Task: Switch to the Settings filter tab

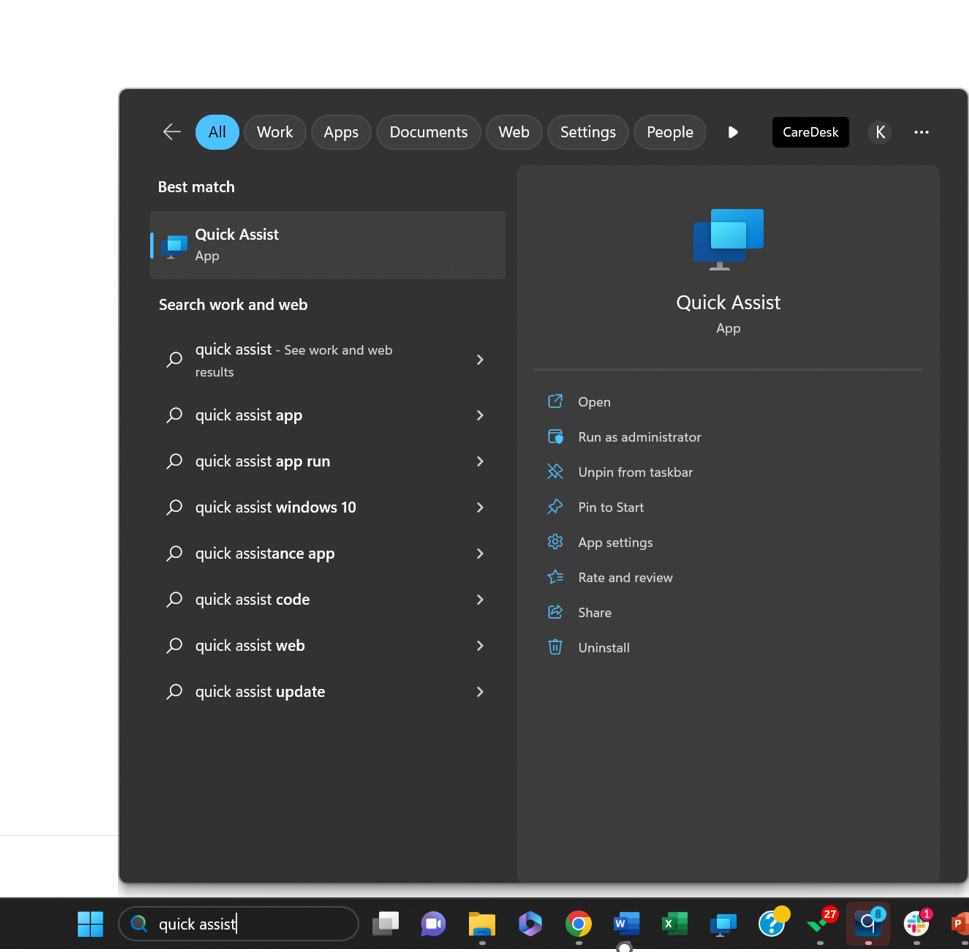Action: tap(587, 131)
